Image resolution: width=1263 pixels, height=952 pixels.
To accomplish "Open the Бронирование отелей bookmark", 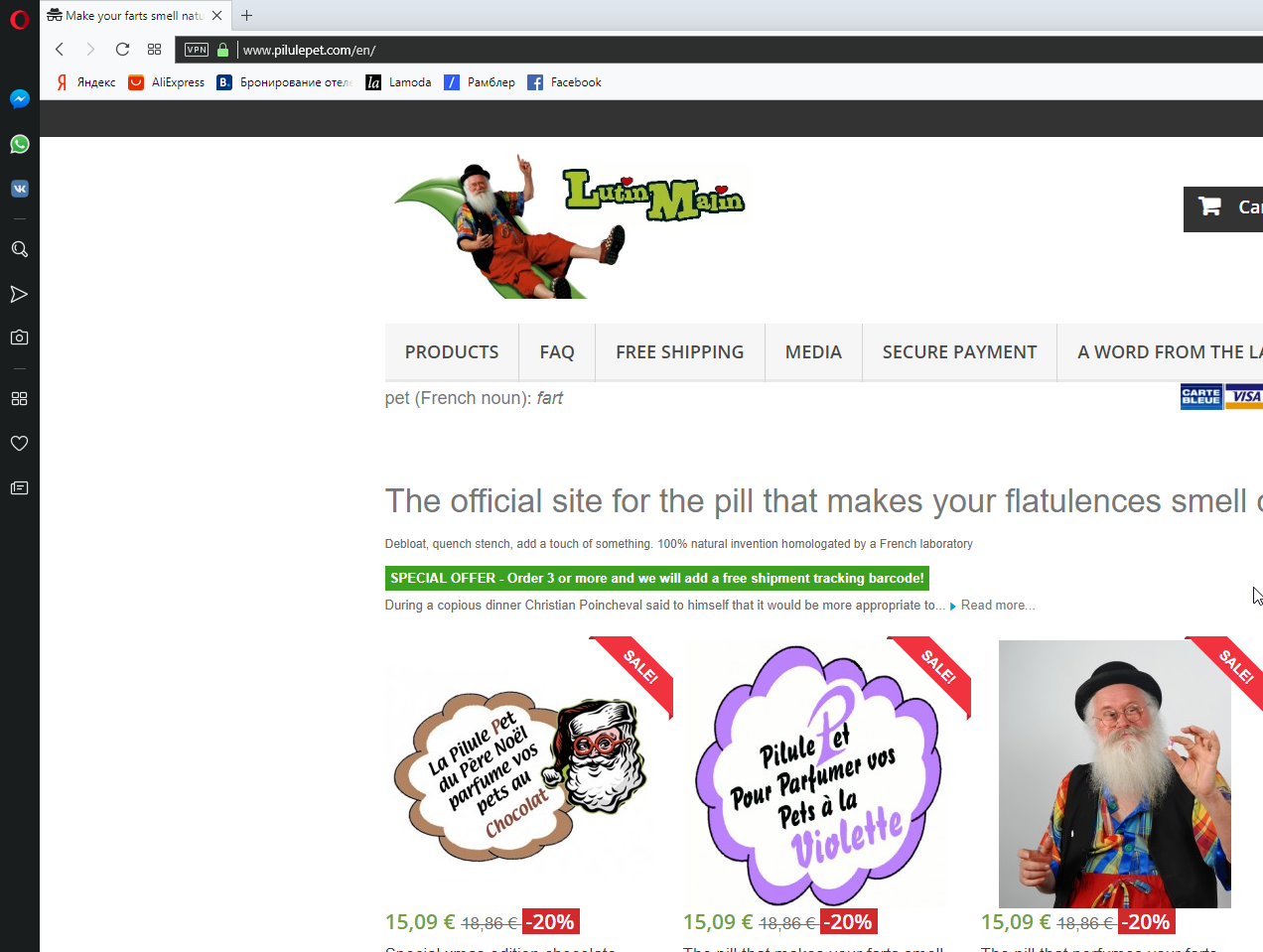I will pos(285,82).
